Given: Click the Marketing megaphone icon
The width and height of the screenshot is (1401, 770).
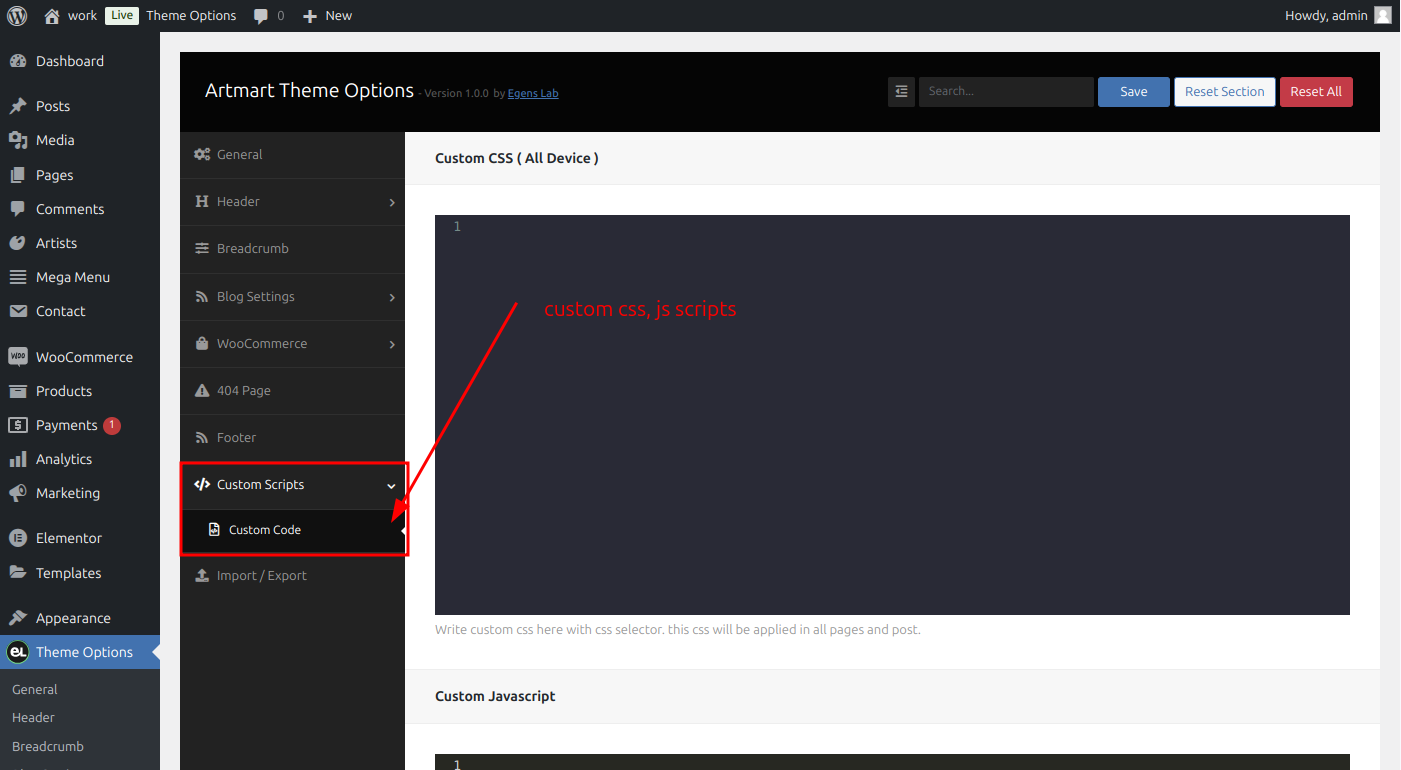Looking at the screenshot, I should point(18,493).
